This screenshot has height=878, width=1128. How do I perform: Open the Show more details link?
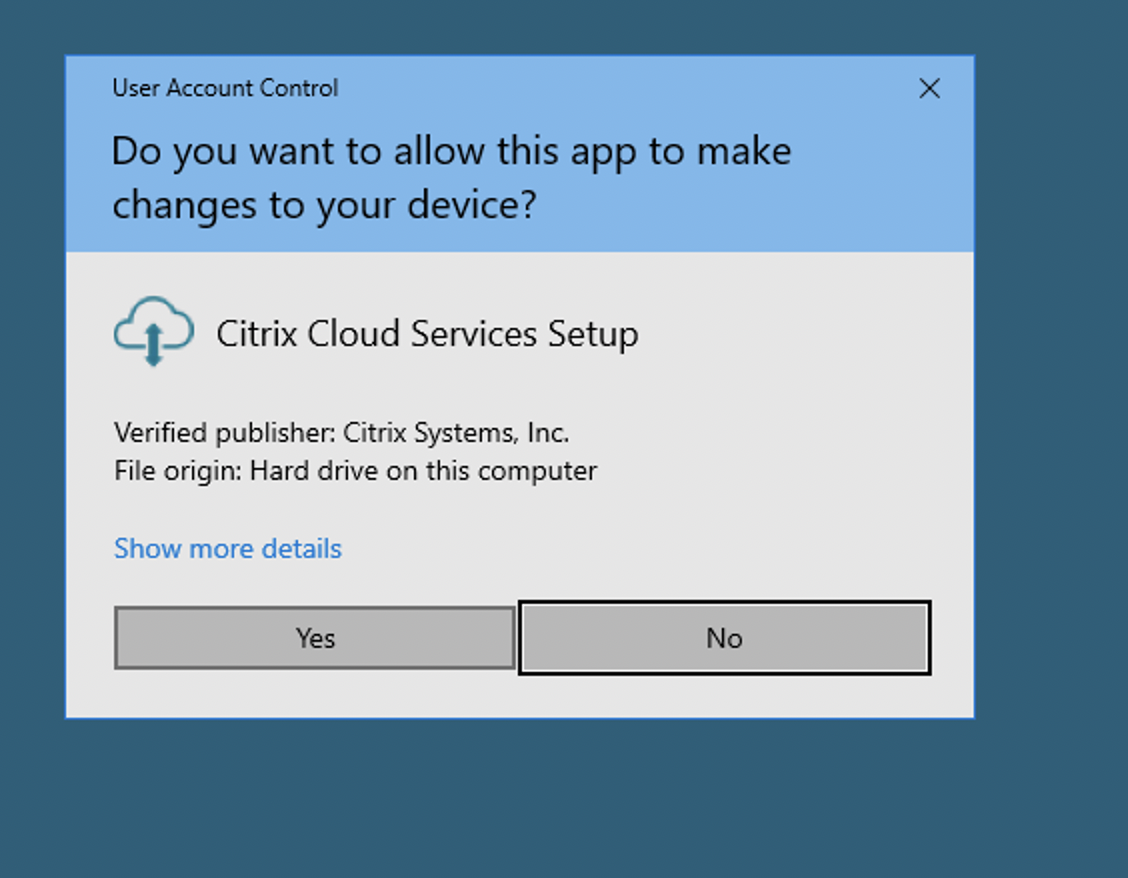228,548
